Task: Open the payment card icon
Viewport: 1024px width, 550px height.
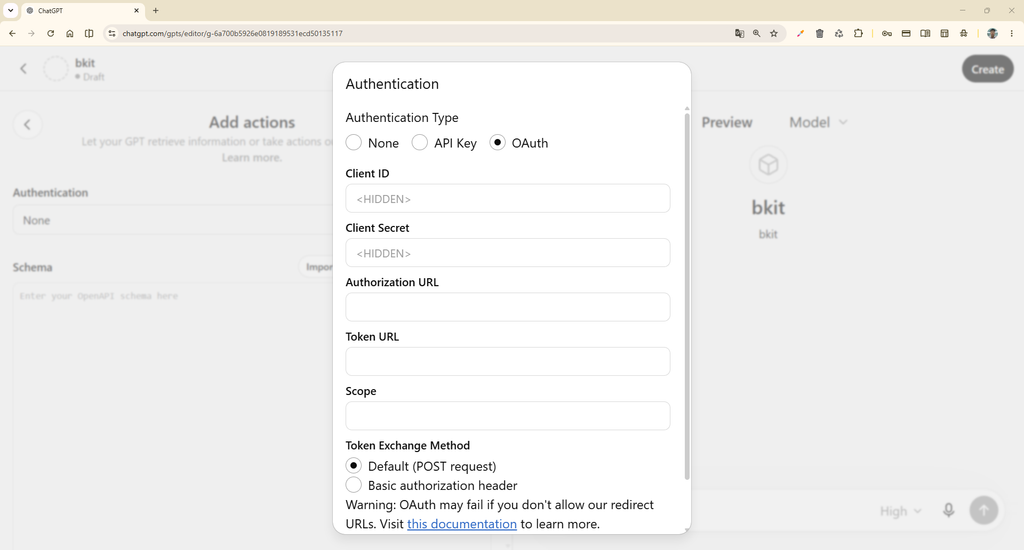Action: coord(906,33)
